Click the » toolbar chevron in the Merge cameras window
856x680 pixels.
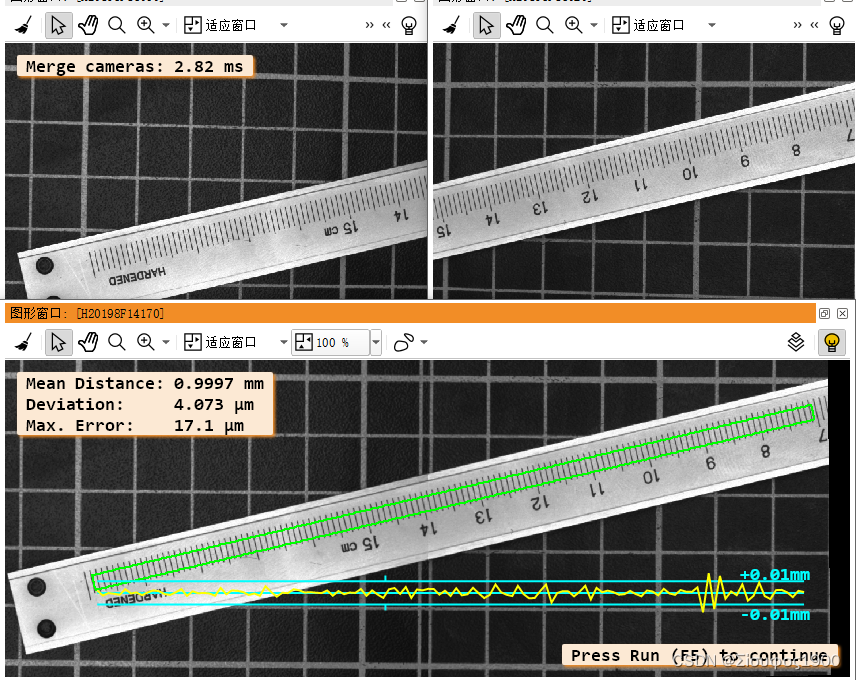pyautogui.click(x=370, y=25)
